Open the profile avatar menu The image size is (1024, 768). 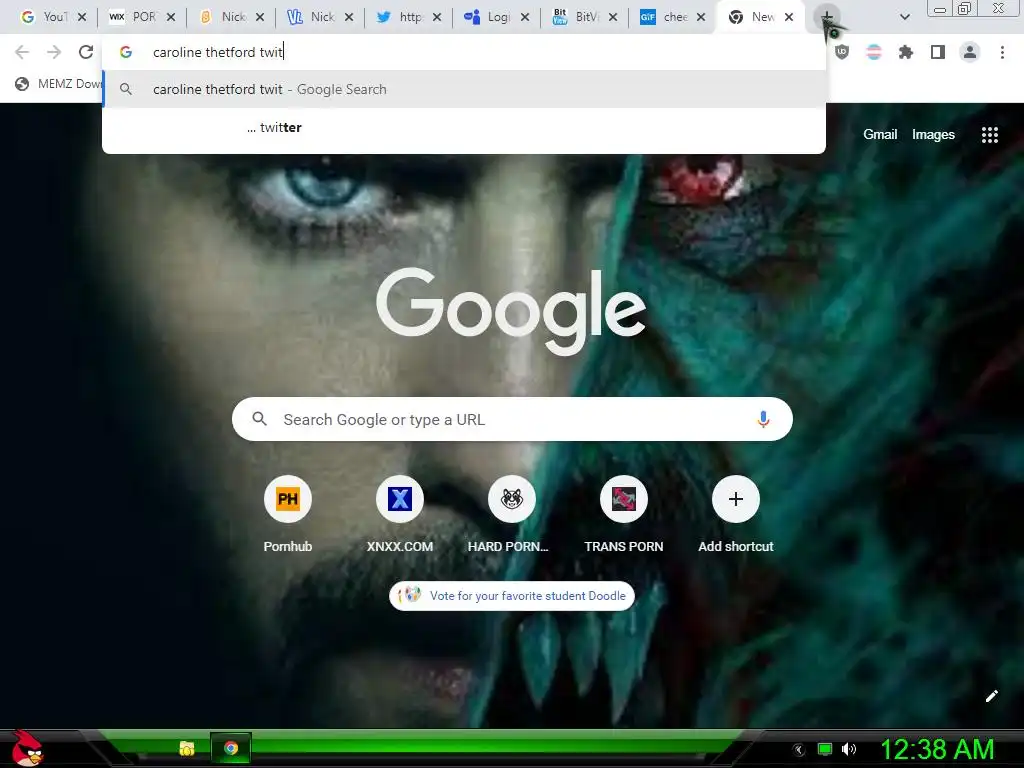click(x=970, y=52)
